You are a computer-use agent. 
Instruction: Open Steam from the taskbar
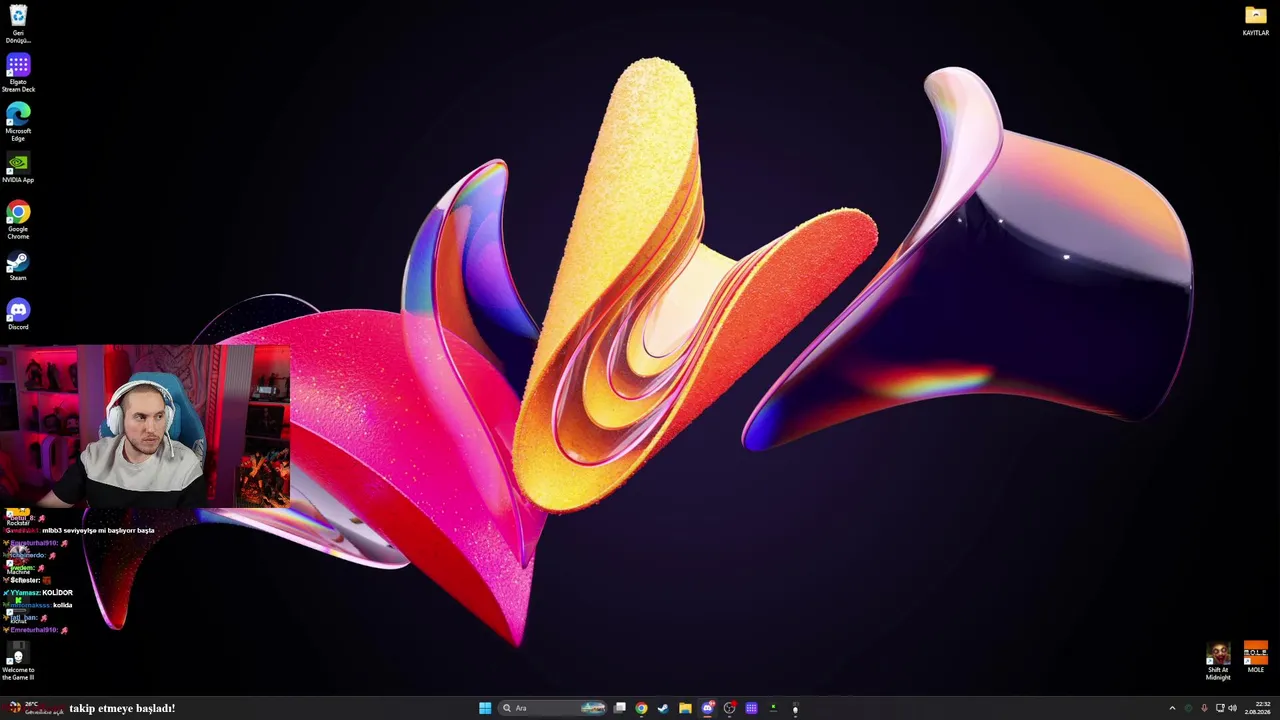click(x=663, y=708)
